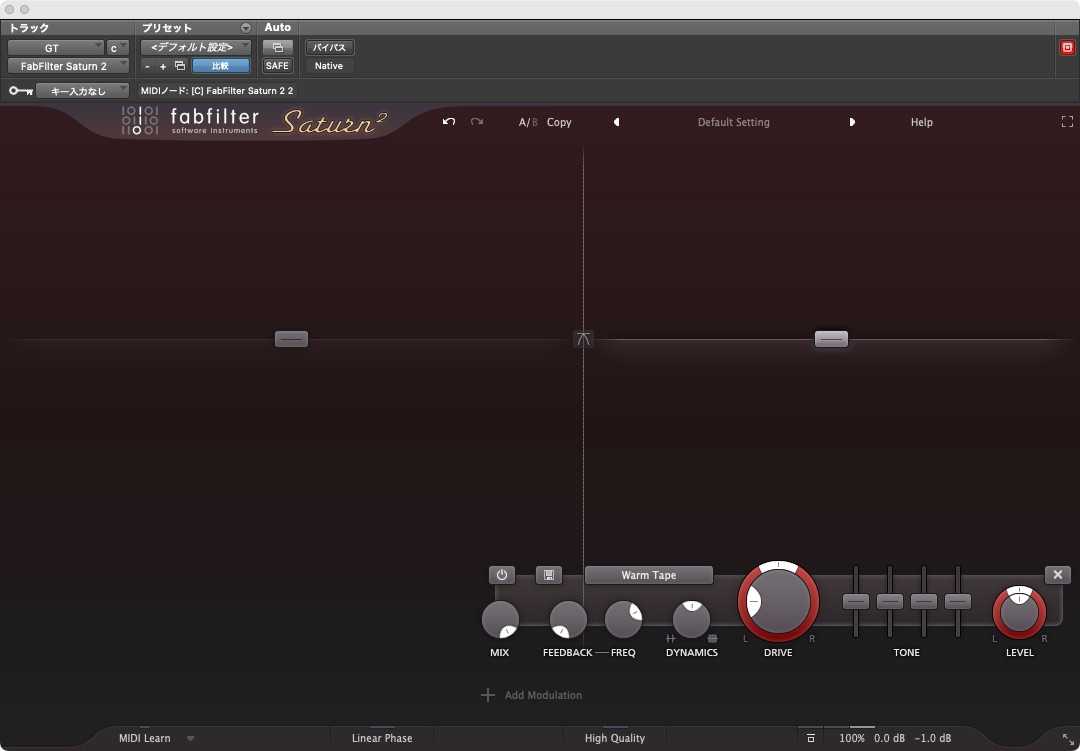Remove the band with the X button
This screenshot has width=1080, height=751.
click(1058, 575)
